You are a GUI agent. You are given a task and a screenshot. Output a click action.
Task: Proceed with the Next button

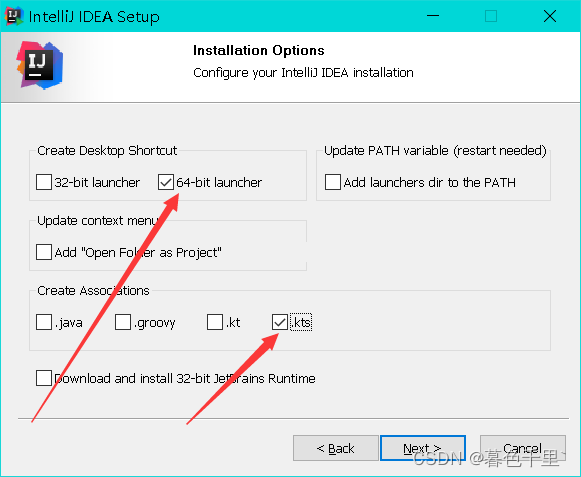[423, 448]
